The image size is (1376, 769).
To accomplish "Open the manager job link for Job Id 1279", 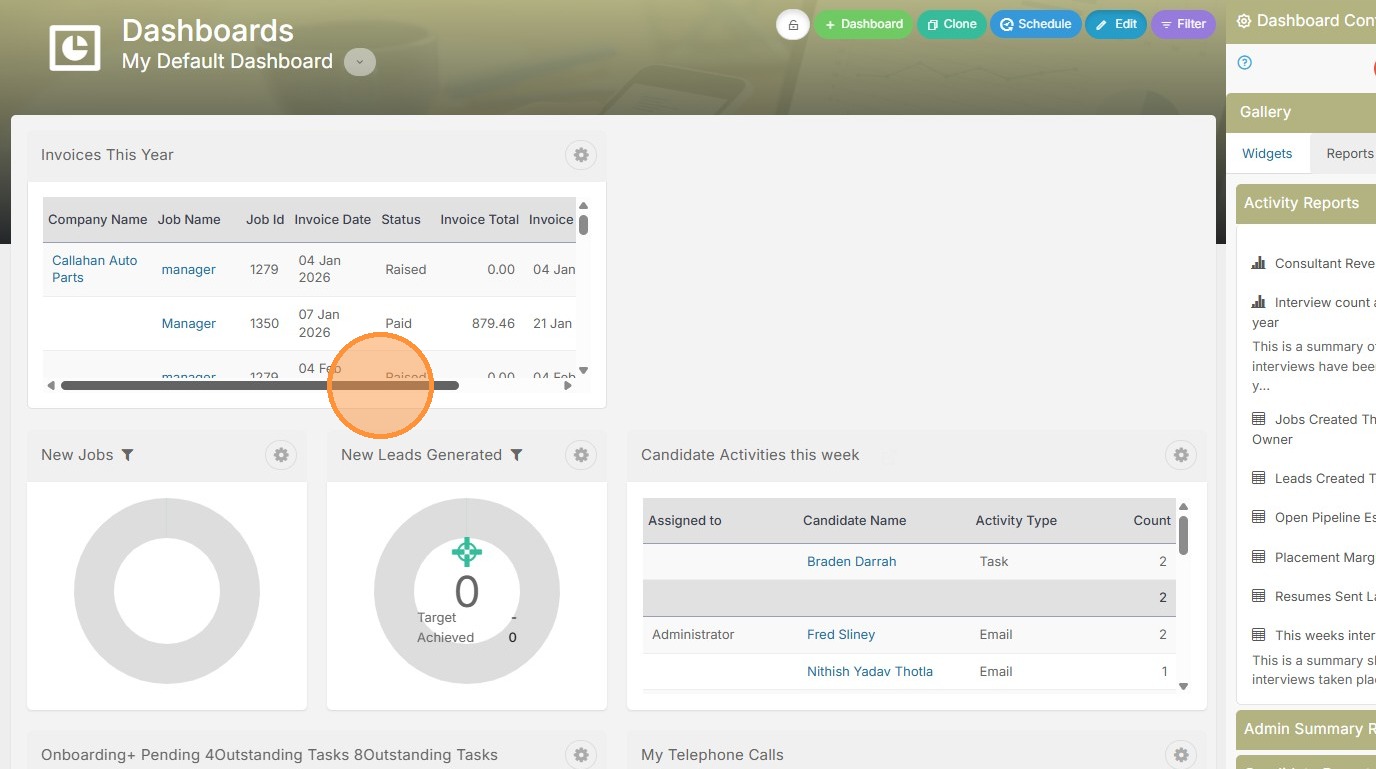I will pyautogui.click(x=189, y=270).
